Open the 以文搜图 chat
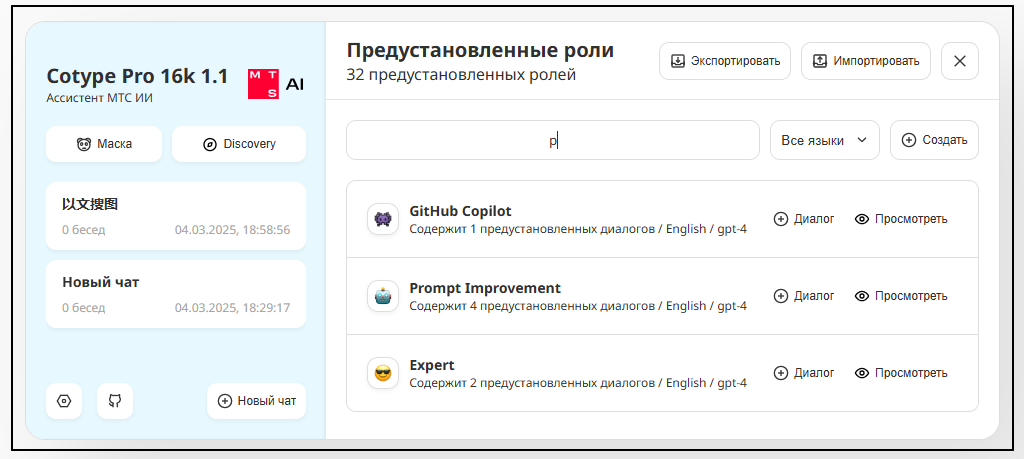This screenshot has width=1024, height=459. click(176, 216)
